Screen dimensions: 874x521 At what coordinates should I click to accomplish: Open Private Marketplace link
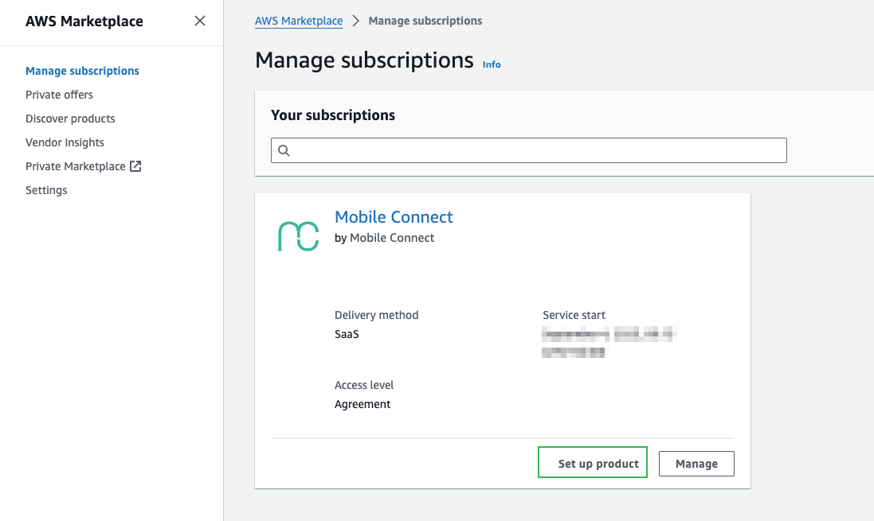(x=75, y=167)
